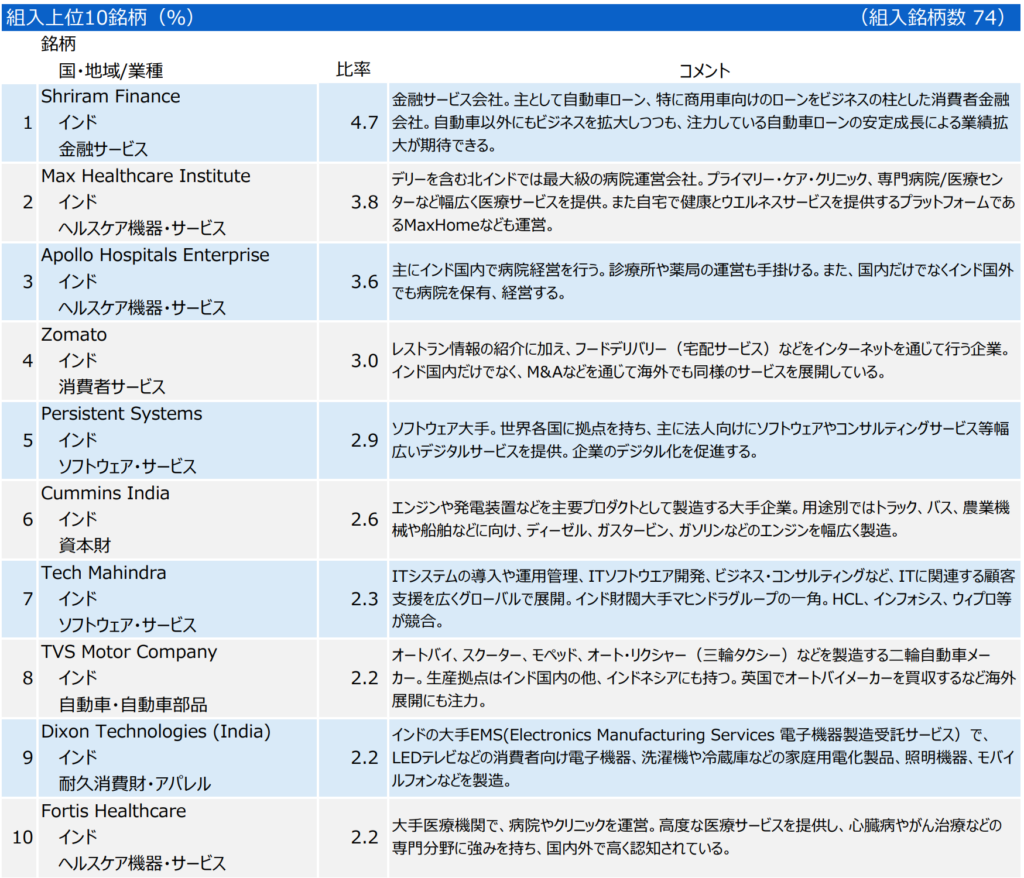Viewport: 1024px width, 878px height.
Task: Click the rank number 10 cell
Action: coord(23,837)
